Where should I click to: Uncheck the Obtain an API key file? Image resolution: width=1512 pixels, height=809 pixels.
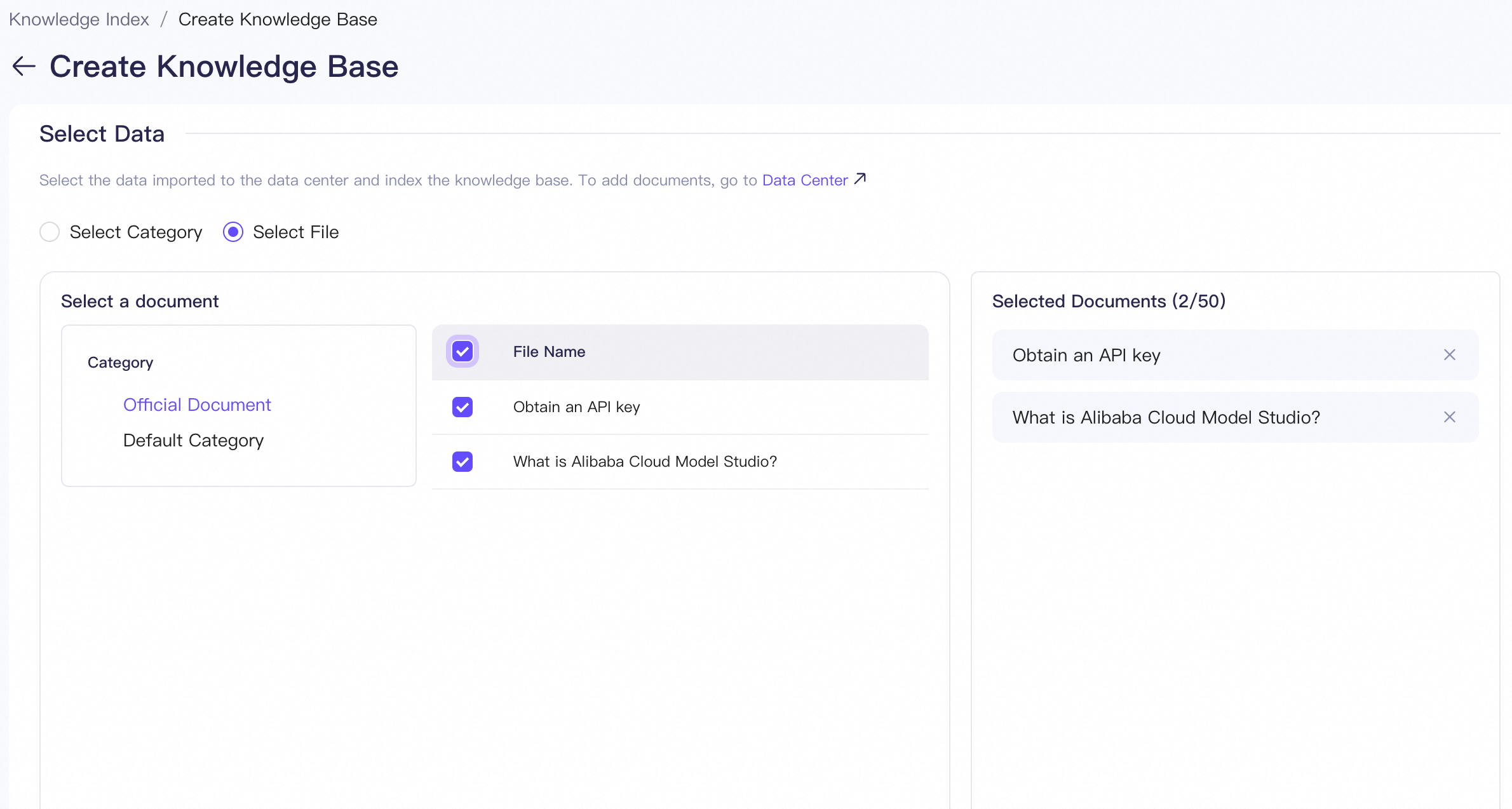462,407
